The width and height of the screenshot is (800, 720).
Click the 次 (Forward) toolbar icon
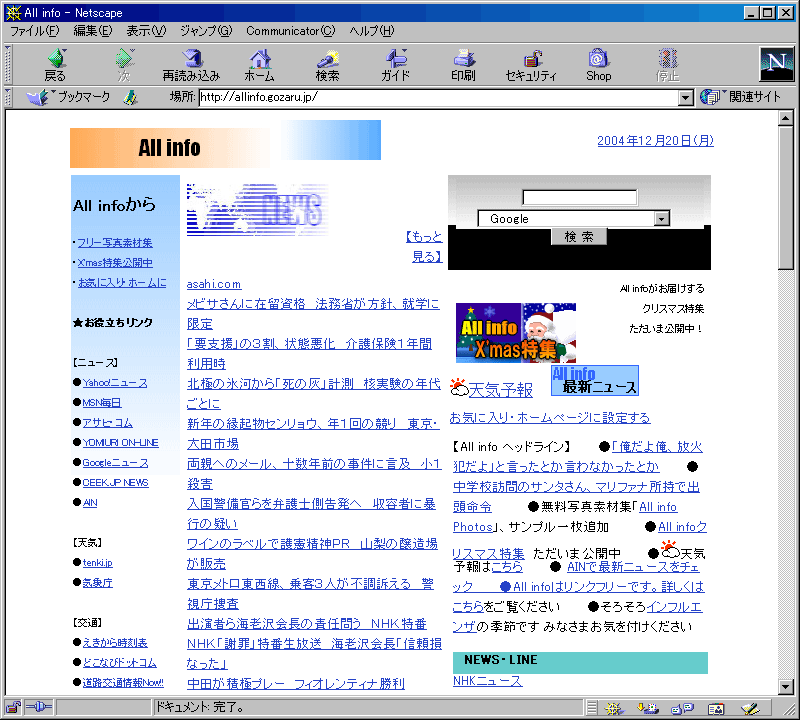click(124, 65)
